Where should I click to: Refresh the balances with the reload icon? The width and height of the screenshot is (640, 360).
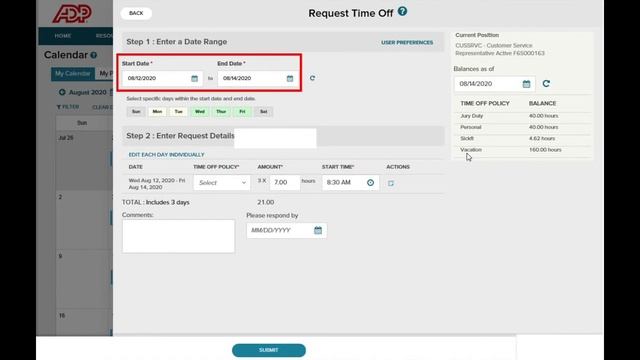(x=546, y=84)
